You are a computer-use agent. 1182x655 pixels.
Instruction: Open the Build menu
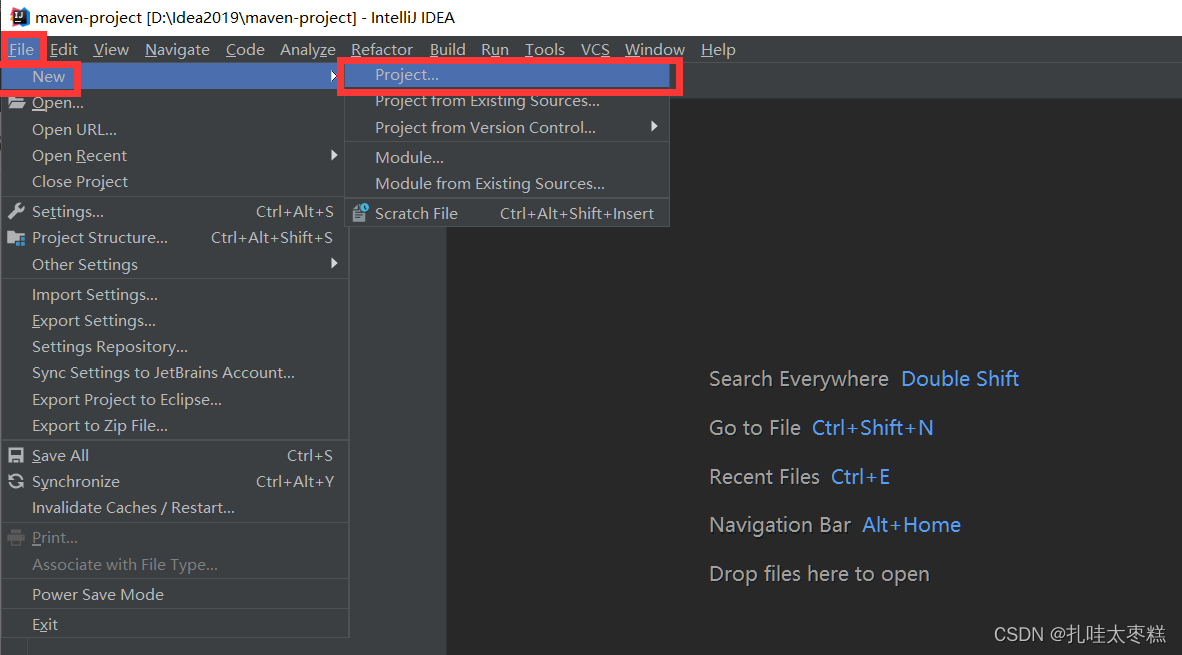447,50
